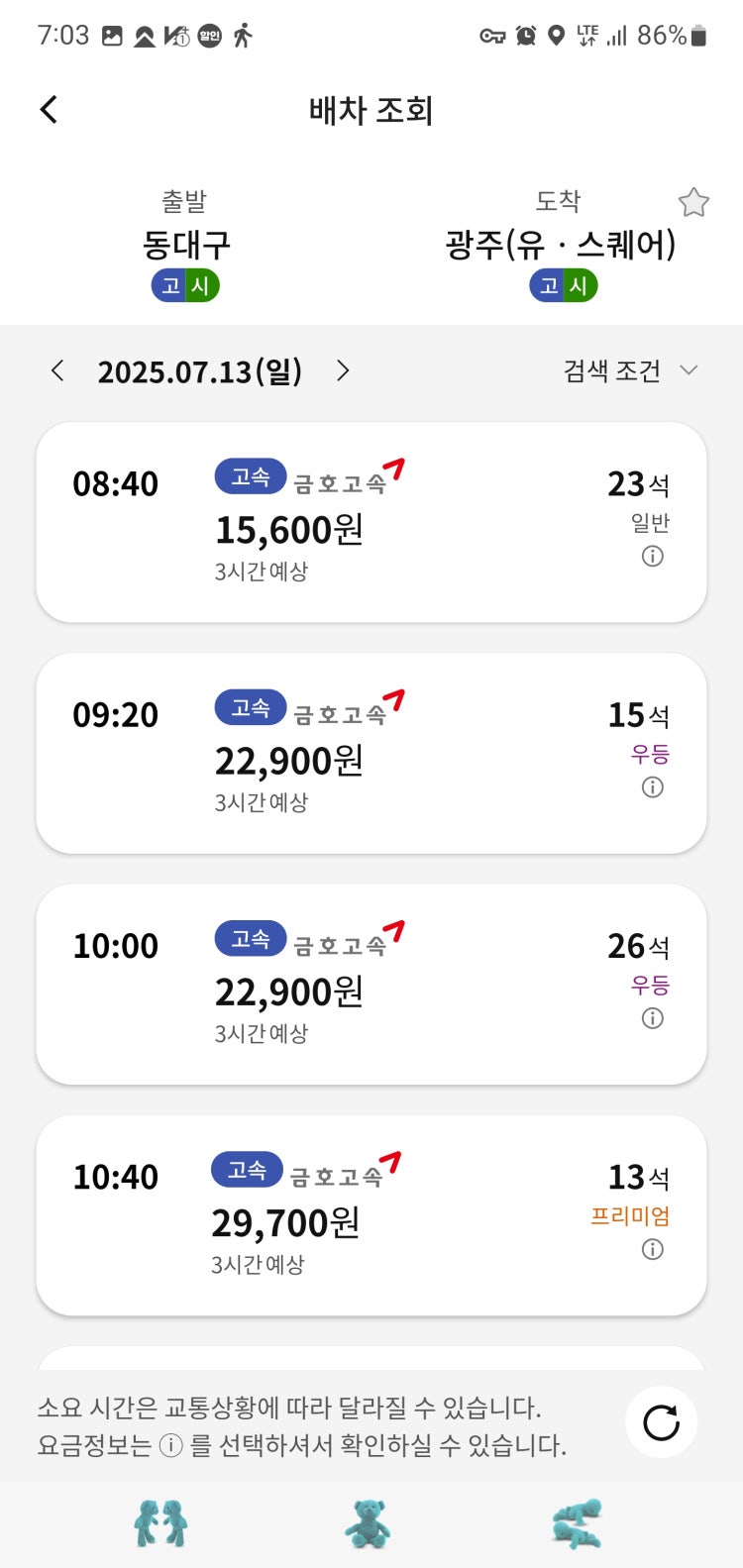
Task: Go to the previous date
Action: [x=57, y=370]
